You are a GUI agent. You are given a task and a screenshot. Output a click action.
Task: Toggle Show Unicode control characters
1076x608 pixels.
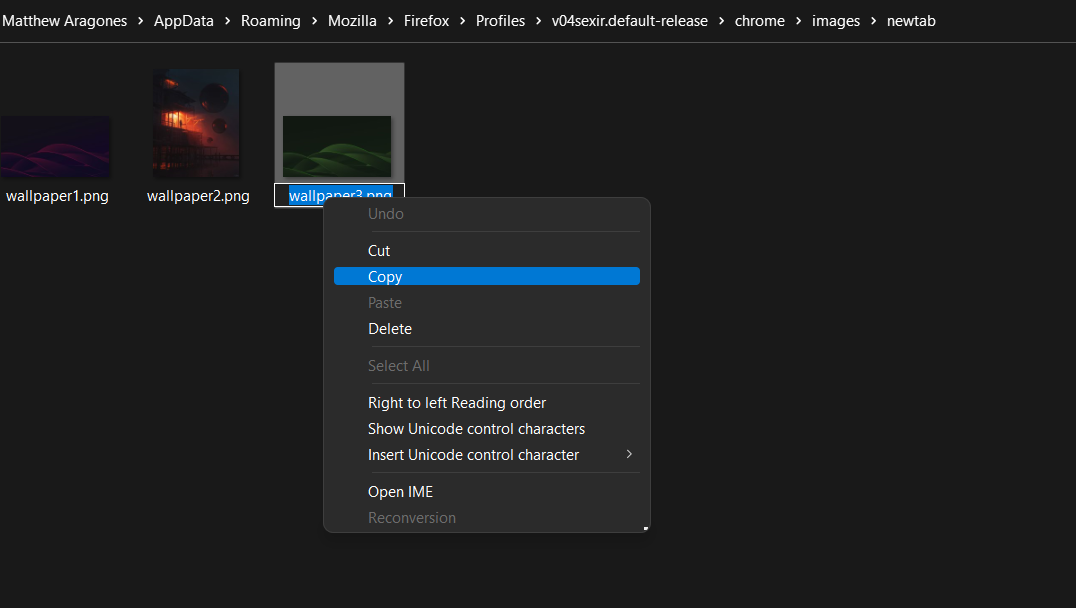(x=476, y=428)
